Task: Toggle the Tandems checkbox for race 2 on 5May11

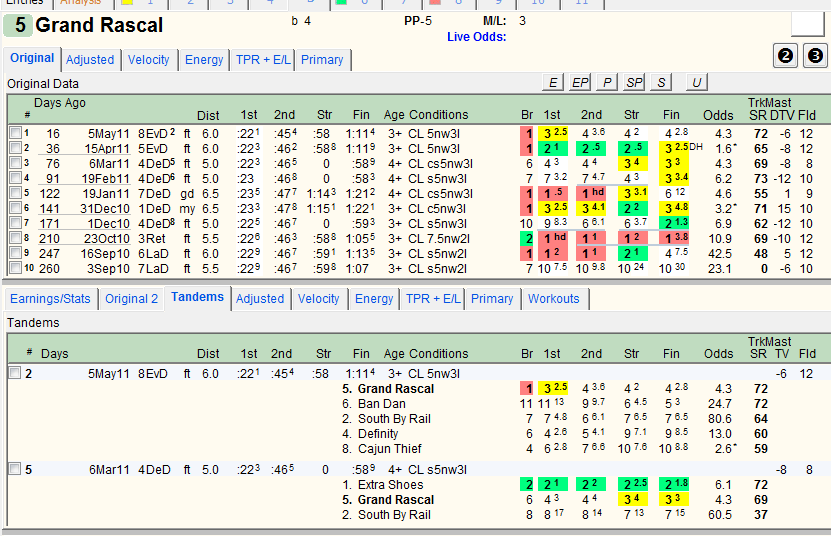Action: pyautogui.click(x=15, y=373)
